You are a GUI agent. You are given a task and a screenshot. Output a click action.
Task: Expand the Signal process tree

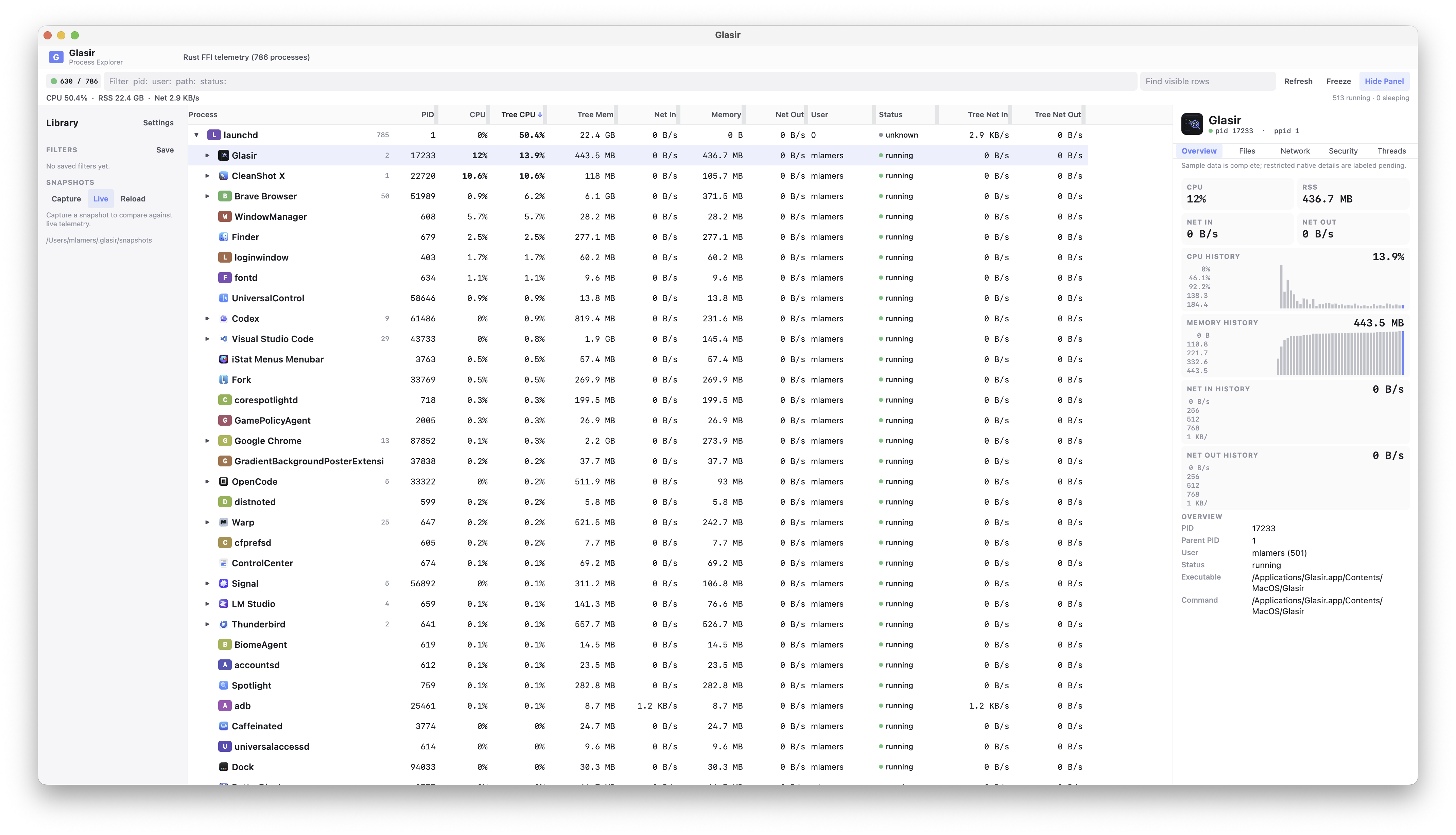(207, 583)
